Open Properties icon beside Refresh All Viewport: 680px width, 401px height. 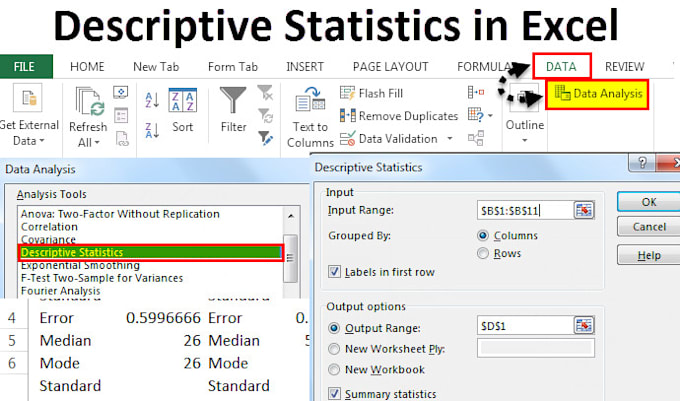[x=121, y=116]
